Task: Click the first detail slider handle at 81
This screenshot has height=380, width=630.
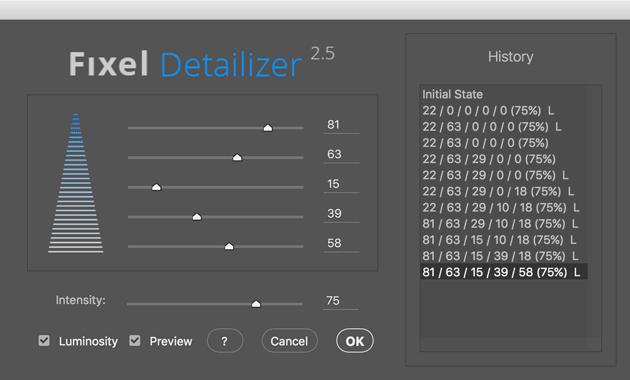Action: (268, 128)
